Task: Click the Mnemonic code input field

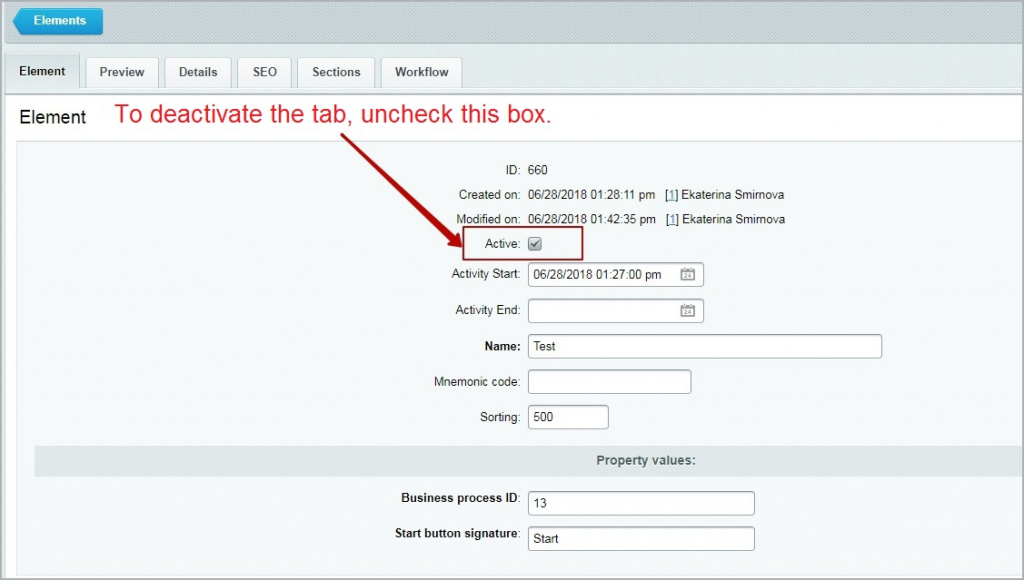Action: tap(609, 381)
